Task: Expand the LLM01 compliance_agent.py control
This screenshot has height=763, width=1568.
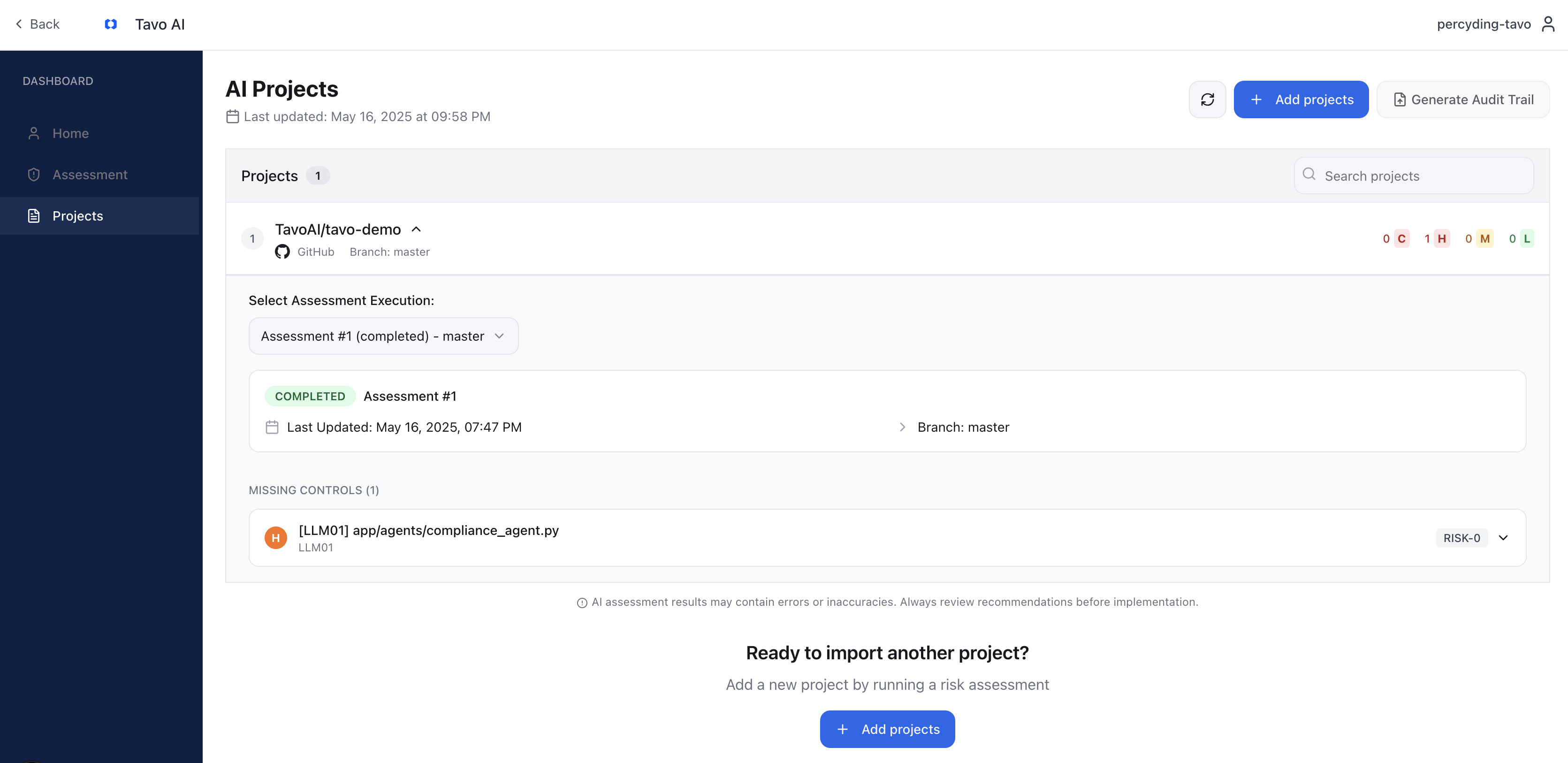Action: (x=1503, y=538)
